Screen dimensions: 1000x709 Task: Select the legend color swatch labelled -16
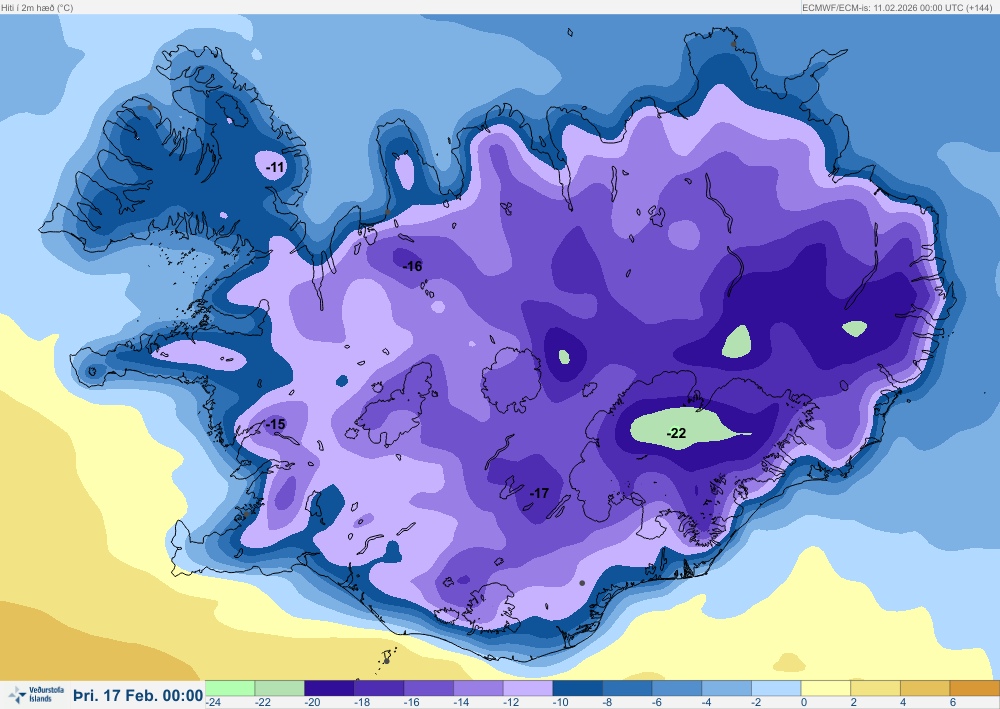tap(429, 688)
